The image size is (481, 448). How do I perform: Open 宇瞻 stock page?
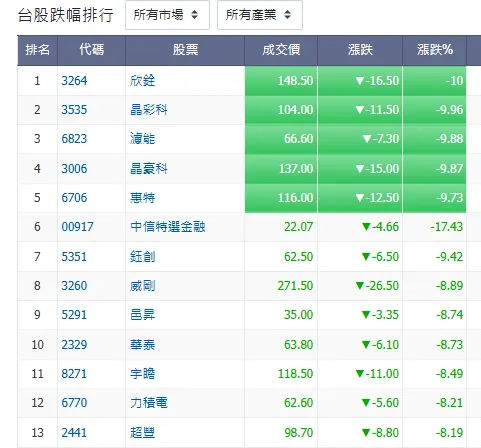coord(143,374)
